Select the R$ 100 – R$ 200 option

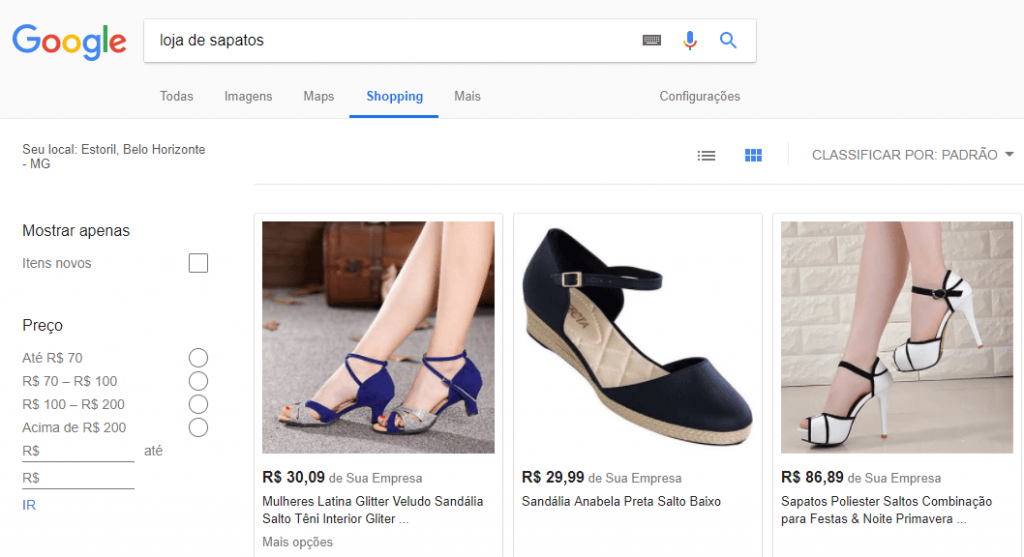pos(198,404)
